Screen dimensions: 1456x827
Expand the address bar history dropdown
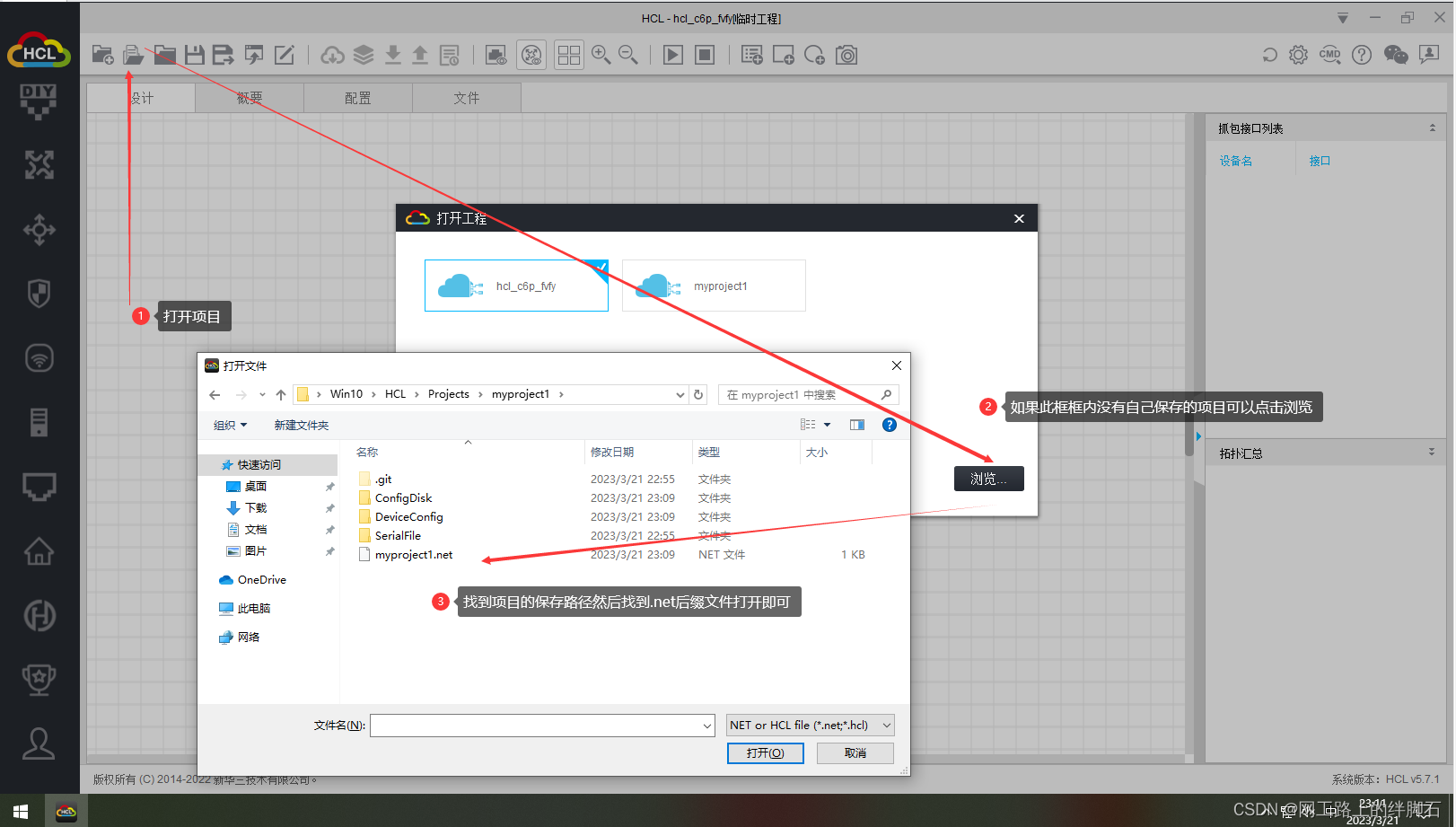[680, 394]
